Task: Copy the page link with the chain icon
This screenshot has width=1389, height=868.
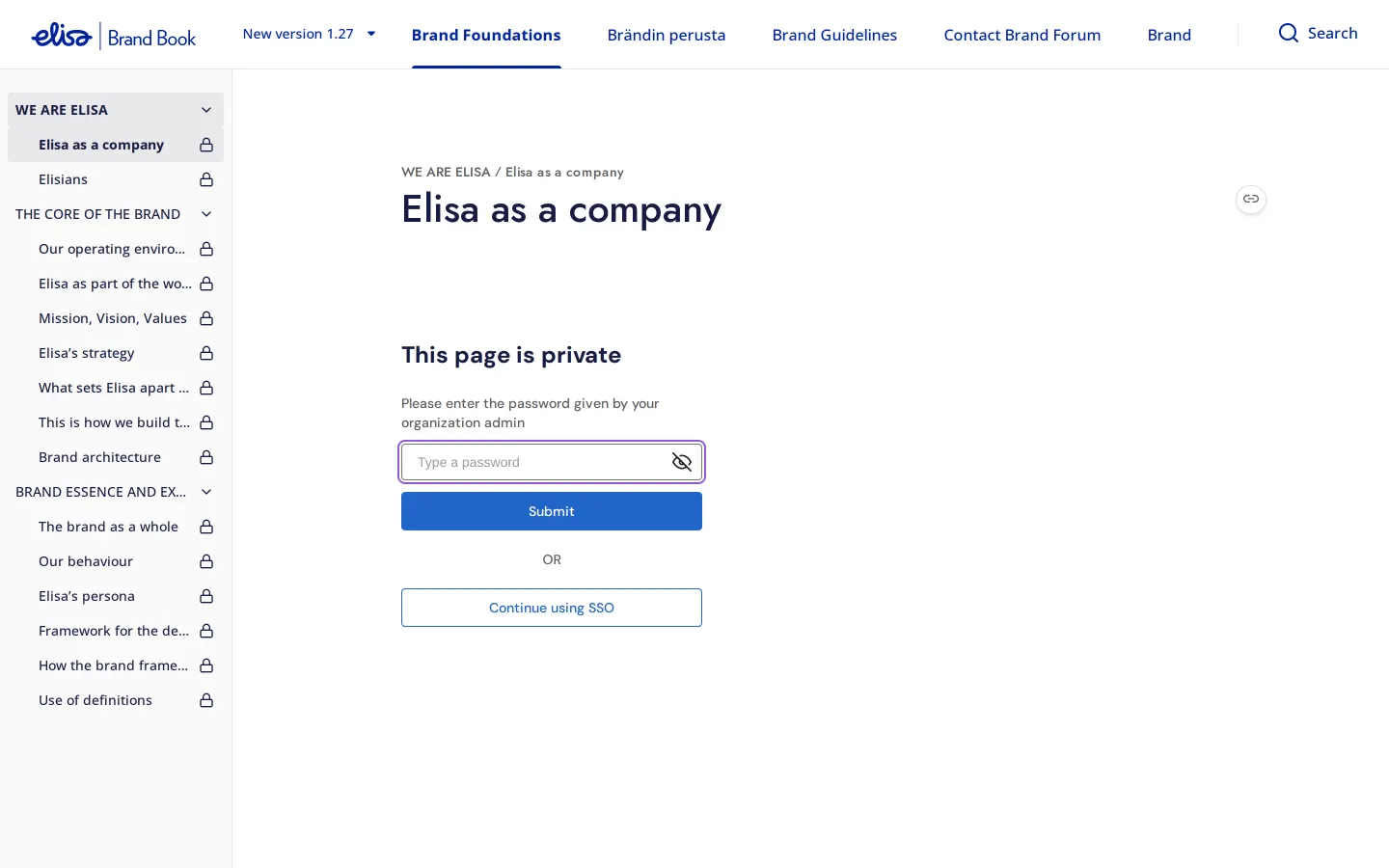Action: pos(1251,199)
